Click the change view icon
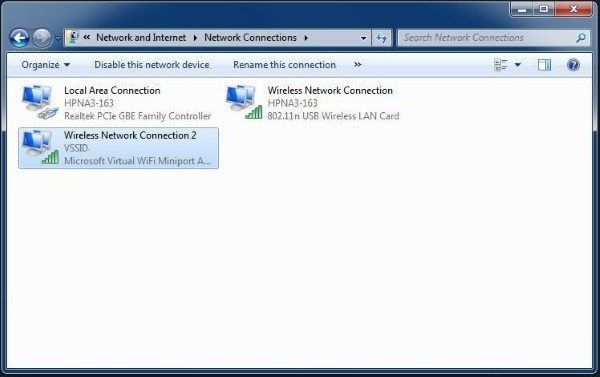Viewport: 600px width, 377px height. (x=501, y=65)
